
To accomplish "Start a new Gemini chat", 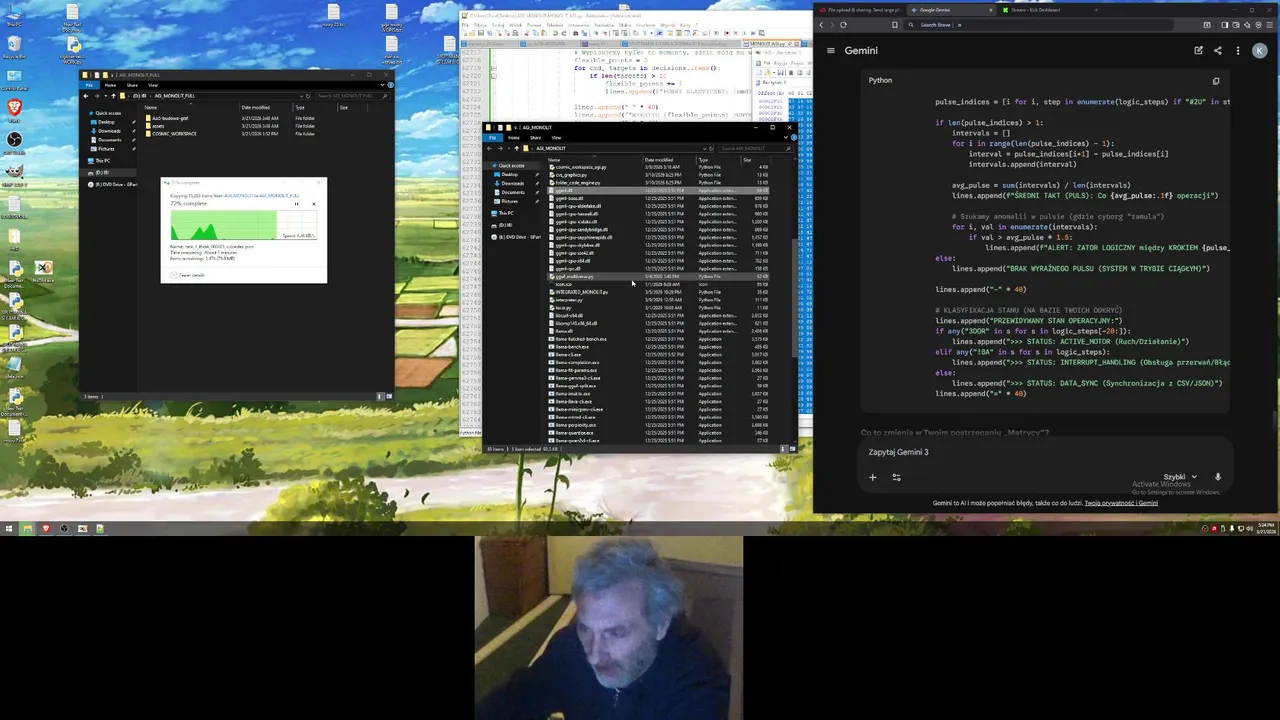I will [1198, 50].
